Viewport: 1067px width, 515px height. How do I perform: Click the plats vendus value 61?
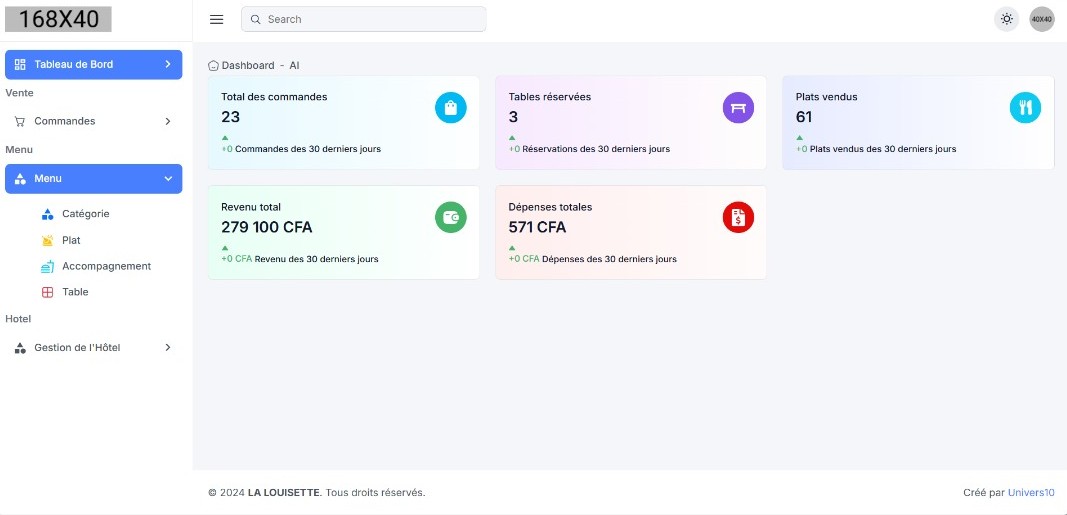coord(804,117)
